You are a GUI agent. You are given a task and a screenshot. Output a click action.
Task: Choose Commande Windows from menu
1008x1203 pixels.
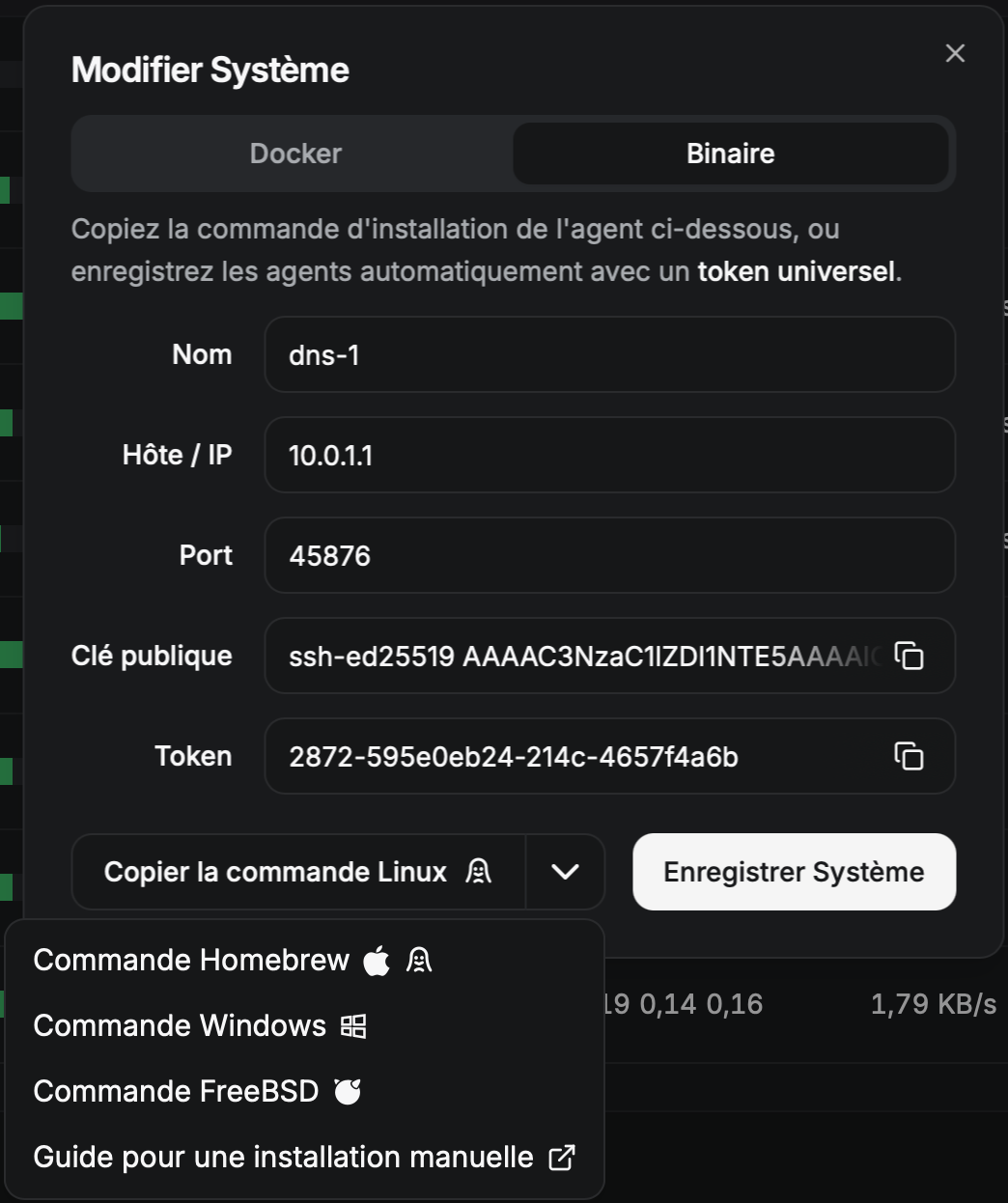point(181,1025)
